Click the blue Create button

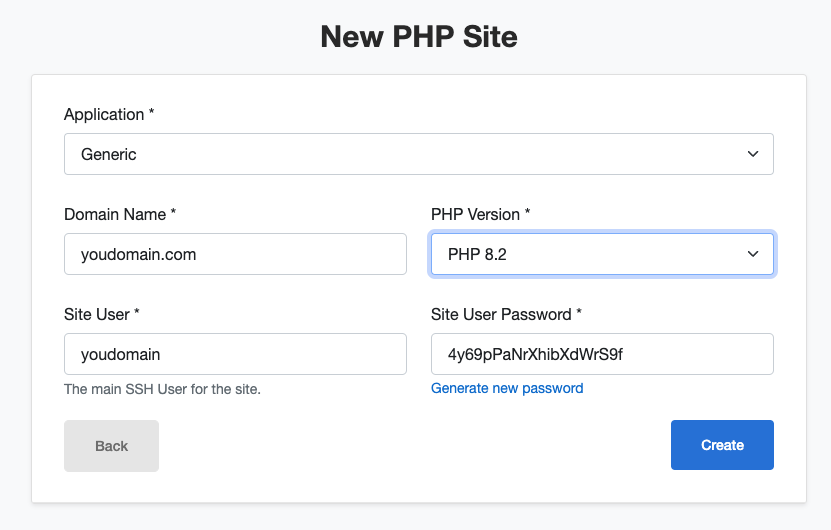pyautogui.click(x=722, y=445)
